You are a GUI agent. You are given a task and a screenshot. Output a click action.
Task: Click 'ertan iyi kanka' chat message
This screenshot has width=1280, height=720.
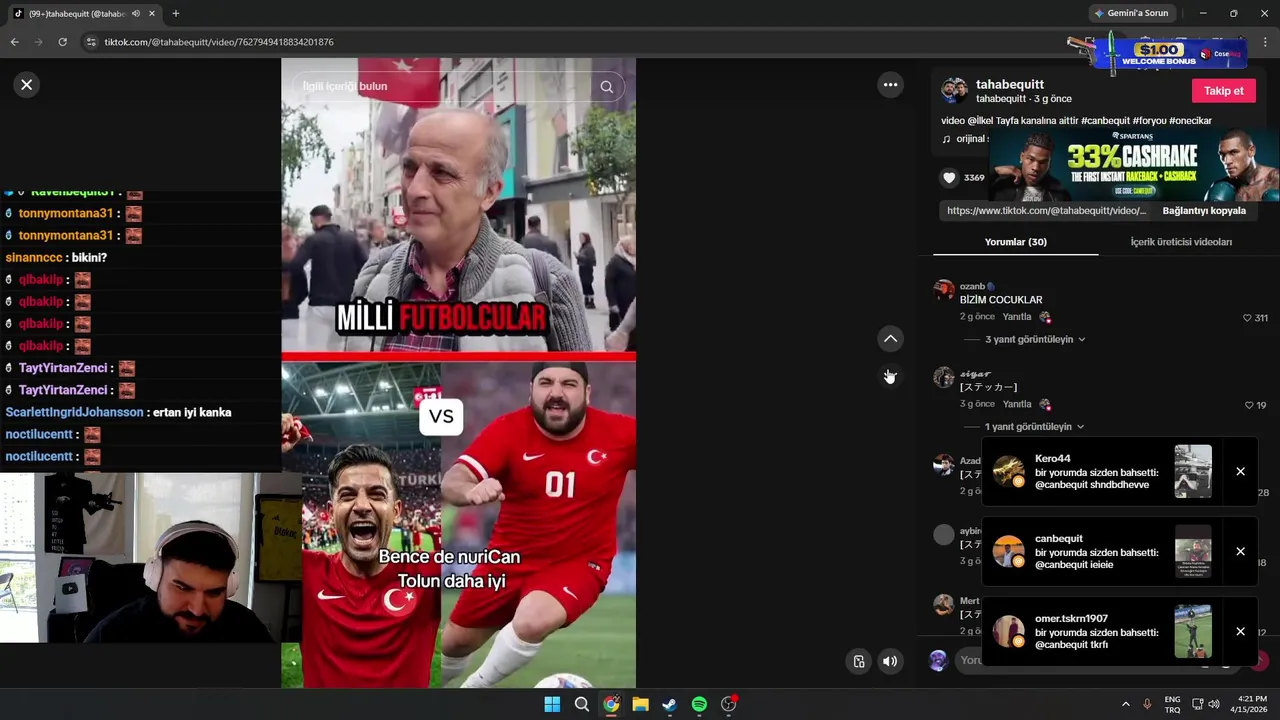coord(192,412)
